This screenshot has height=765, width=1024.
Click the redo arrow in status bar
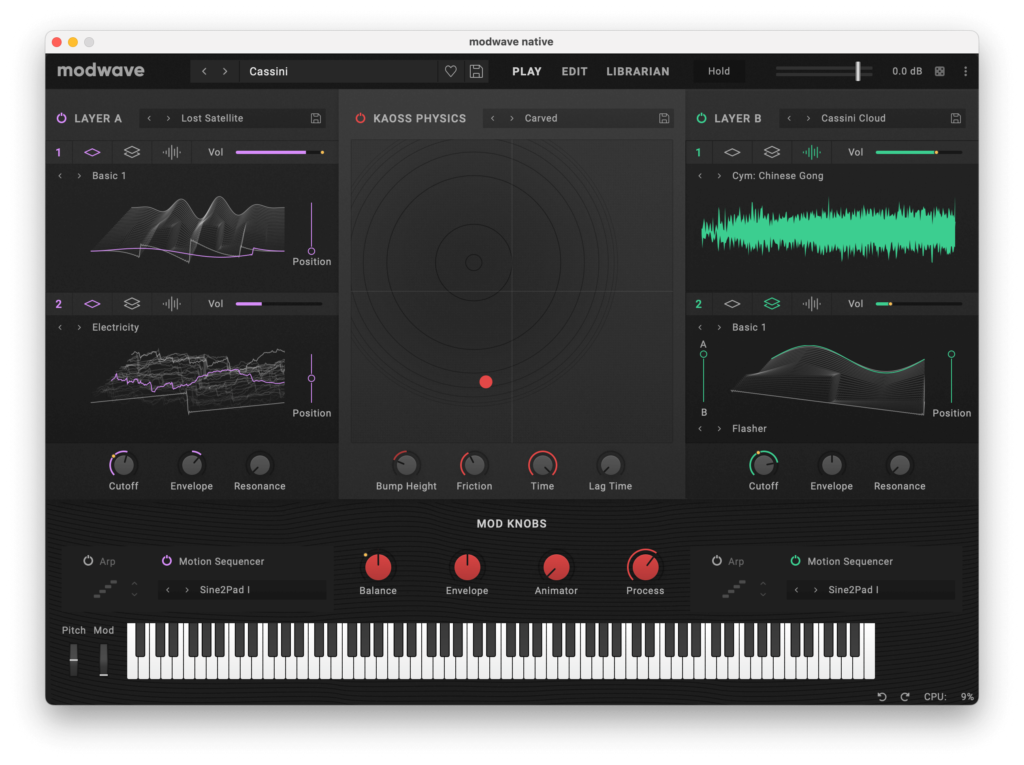pyautogui.click(x=904, y=697)
